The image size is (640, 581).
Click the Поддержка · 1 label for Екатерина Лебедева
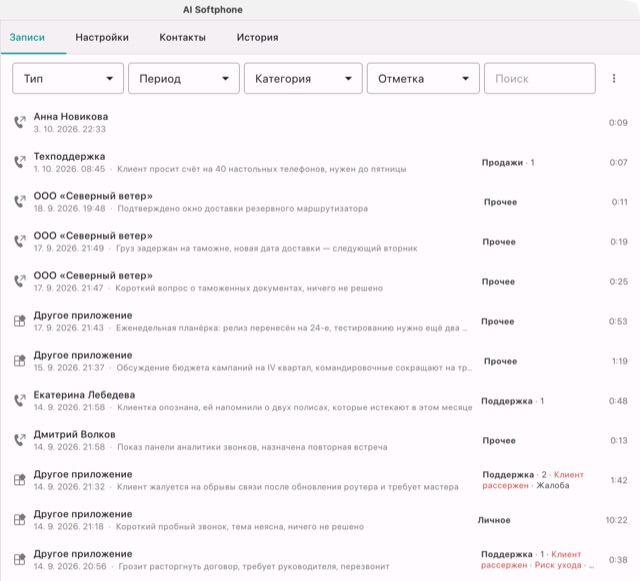(x=513, y=401)
